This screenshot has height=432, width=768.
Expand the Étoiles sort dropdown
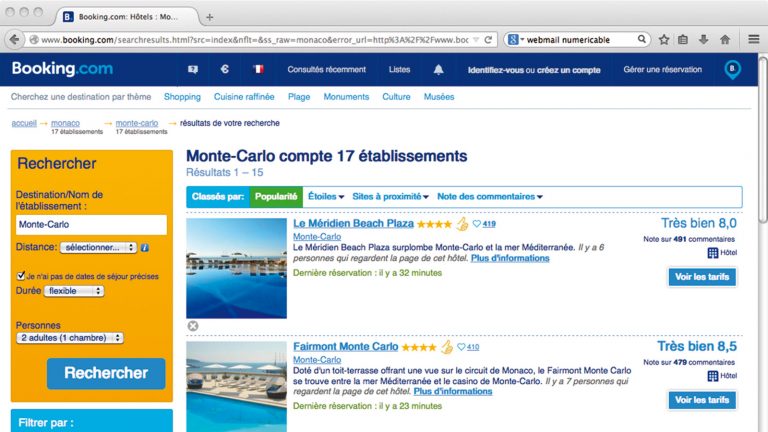click(326, 196)
